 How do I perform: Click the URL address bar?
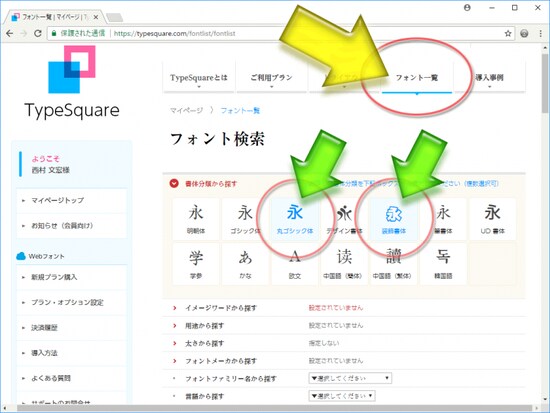tap(281, 33)
